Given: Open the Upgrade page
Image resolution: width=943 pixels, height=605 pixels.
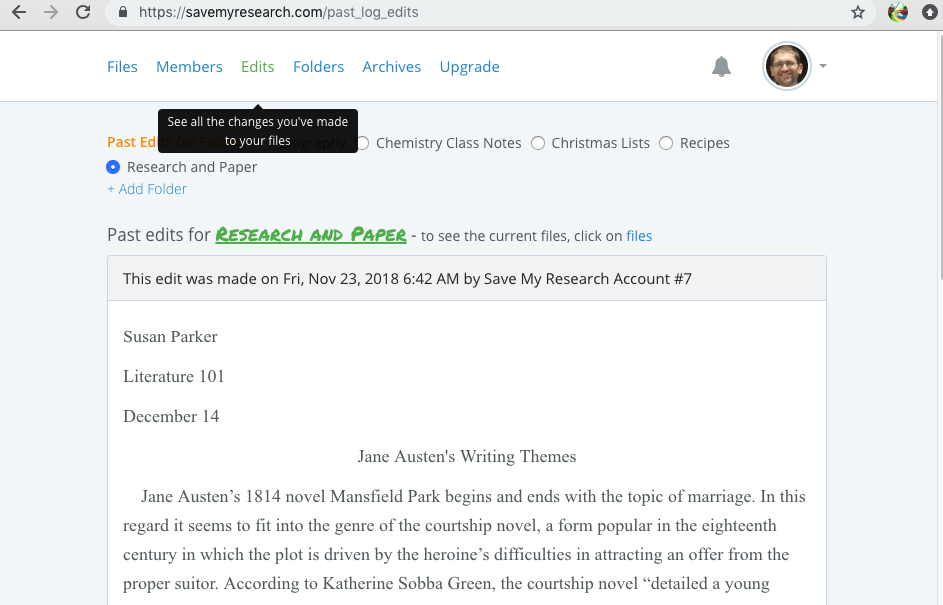Looking at the screenshot, I should click(469, 66).
